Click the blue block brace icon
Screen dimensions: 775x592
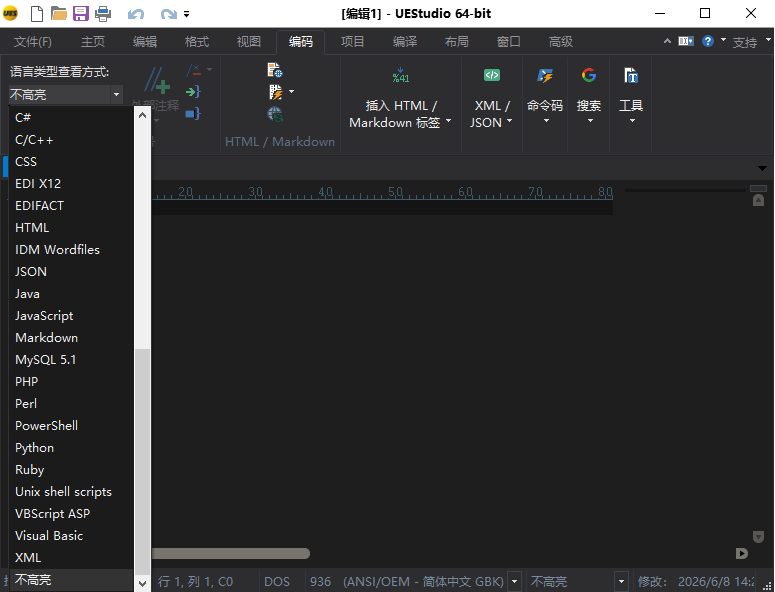[193, 113]
